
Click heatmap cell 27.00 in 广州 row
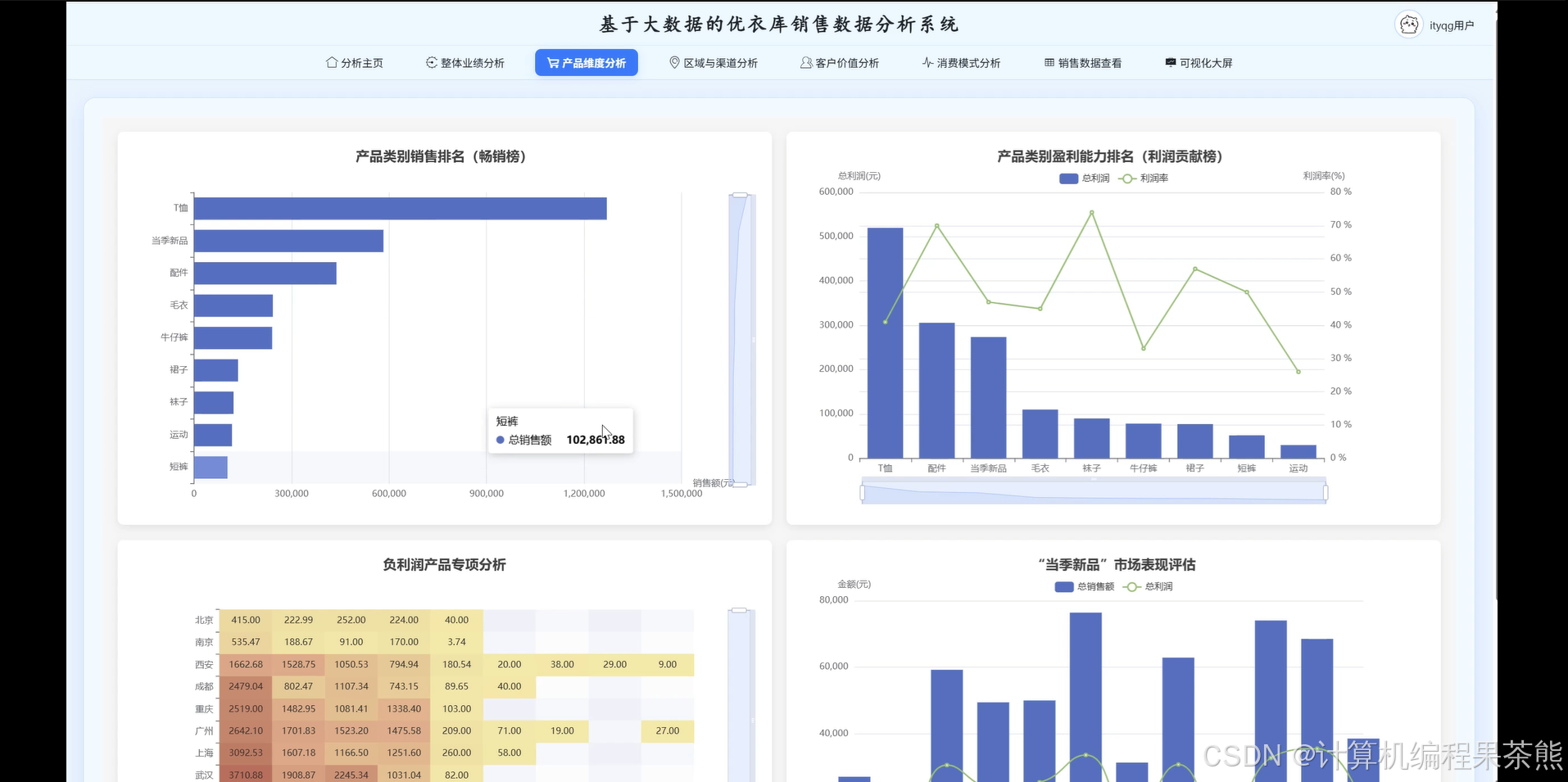click(668, 731)
